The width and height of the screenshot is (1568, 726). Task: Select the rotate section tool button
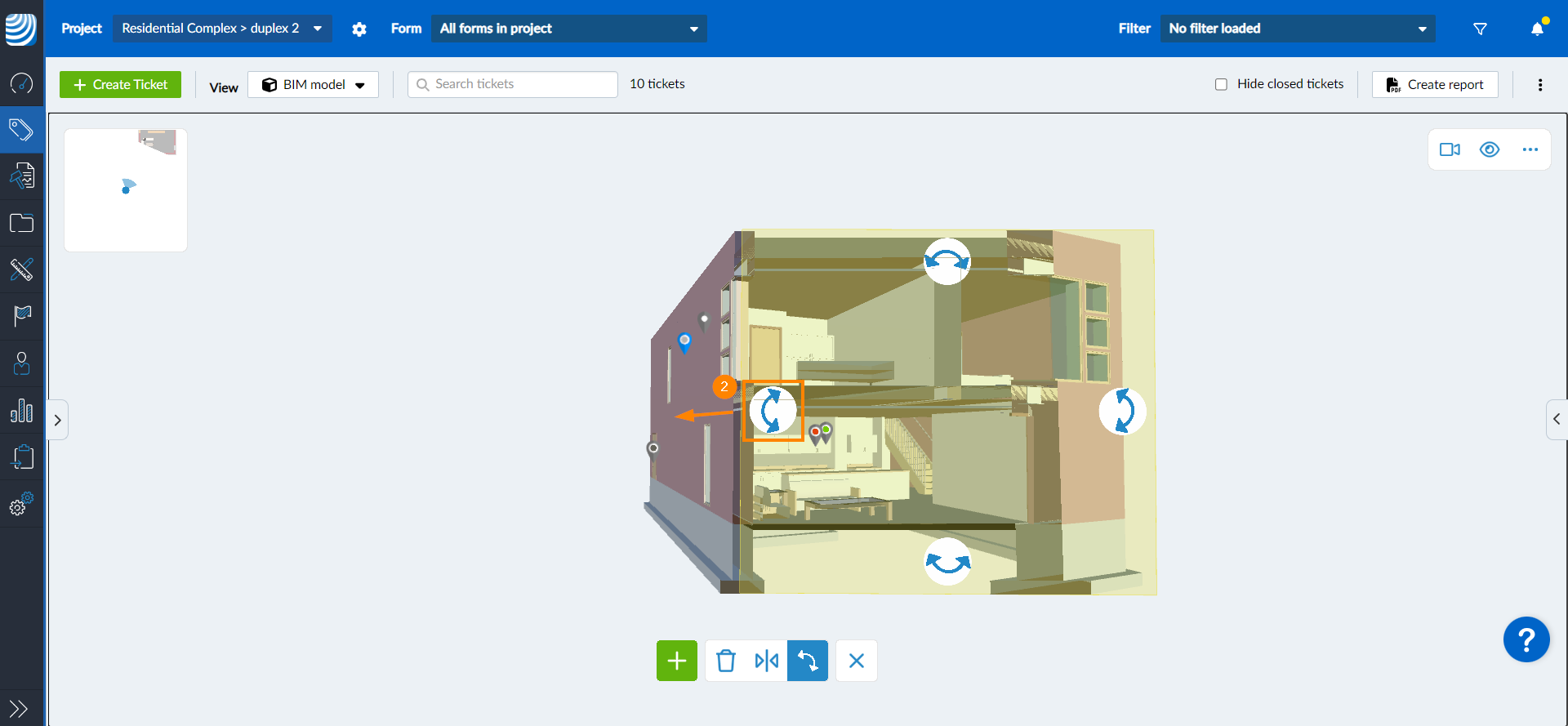coord(808,661)
